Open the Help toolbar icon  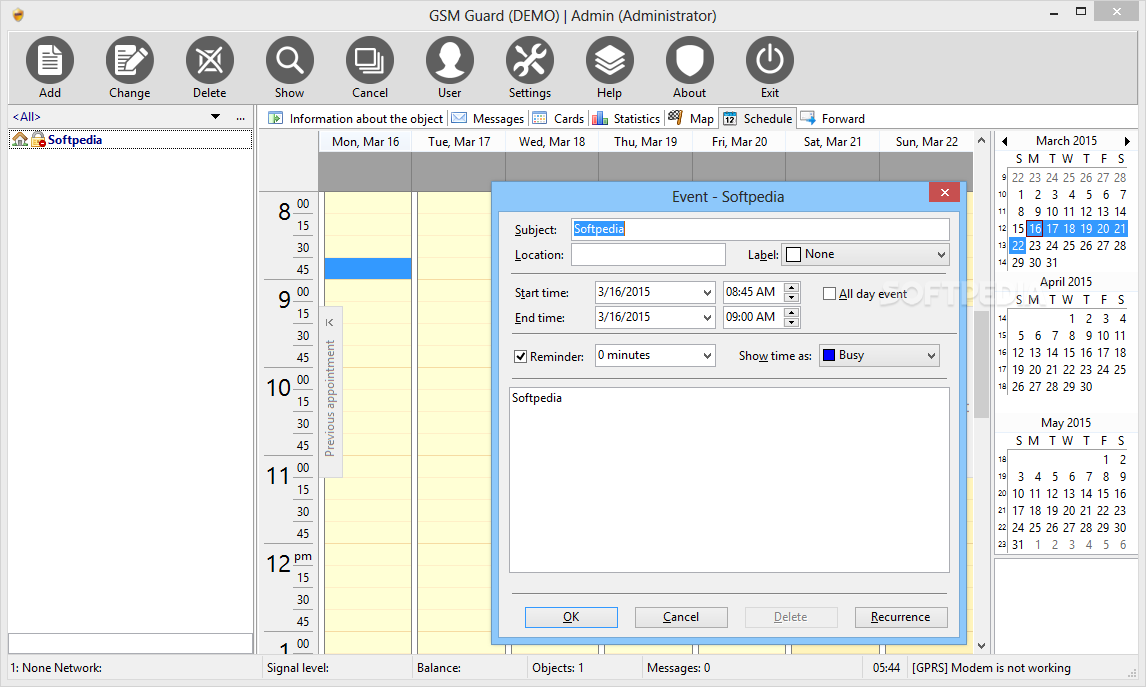coord(610,61)
